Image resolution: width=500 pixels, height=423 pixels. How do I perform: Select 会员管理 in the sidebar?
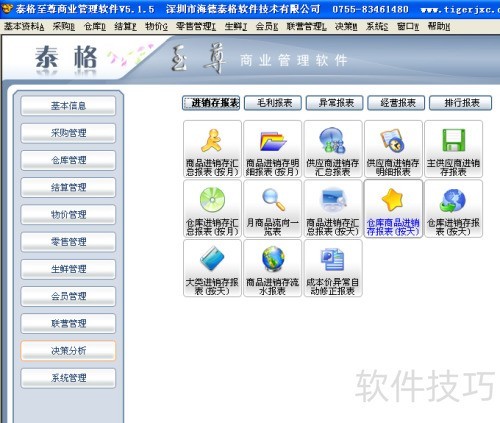point(68,296)
